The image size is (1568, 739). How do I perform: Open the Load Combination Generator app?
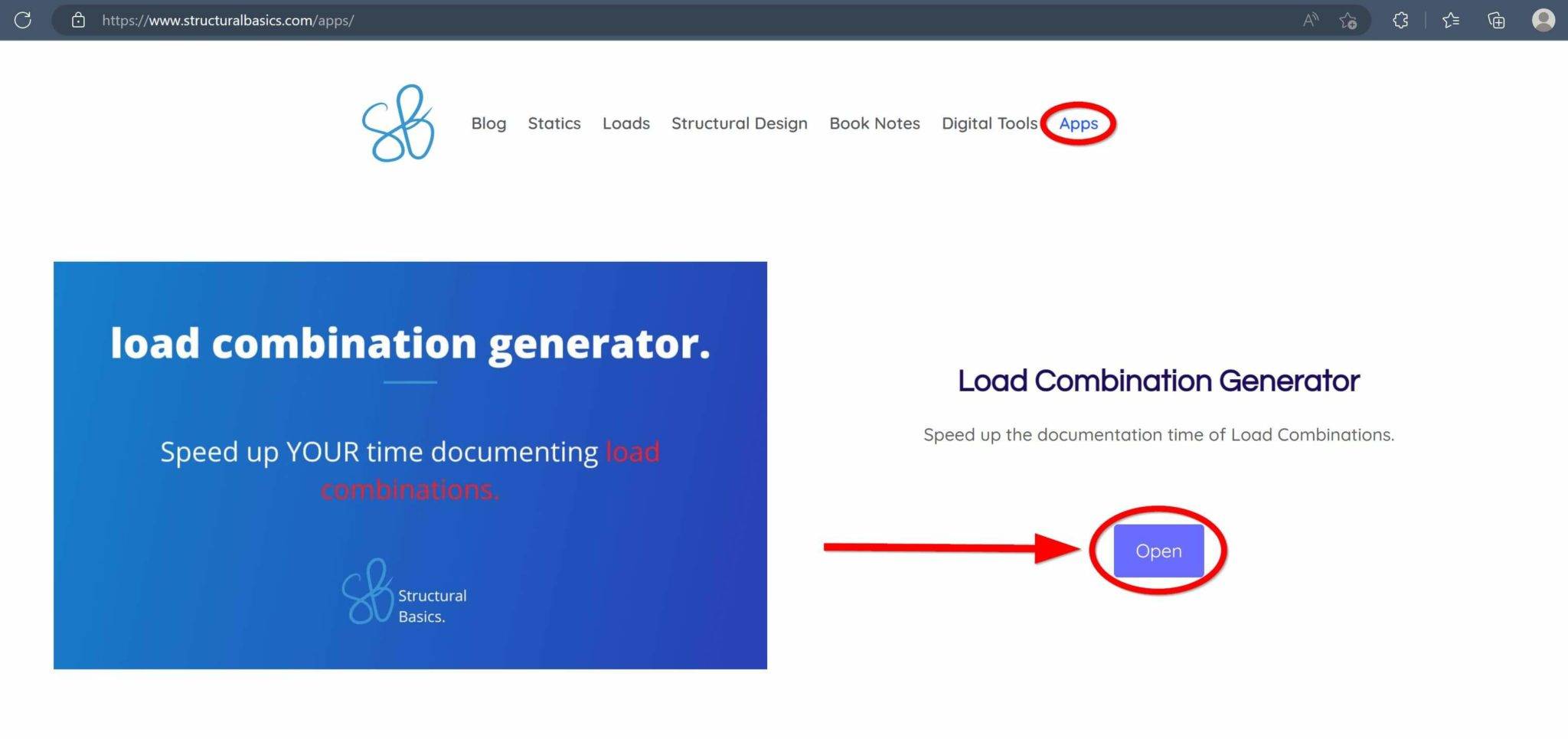(1158, 551)
